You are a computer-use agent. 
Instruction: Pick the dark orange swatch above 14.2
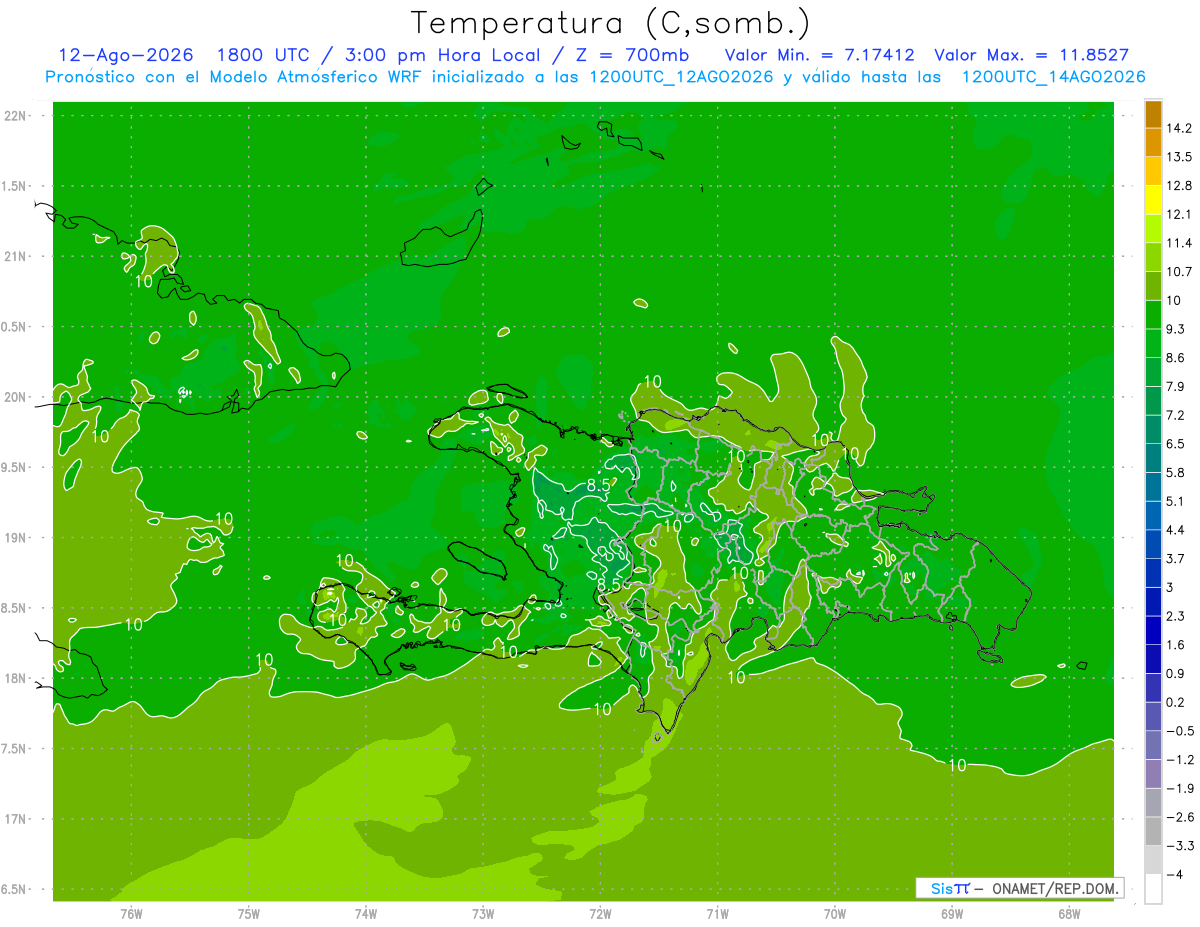1153,114
